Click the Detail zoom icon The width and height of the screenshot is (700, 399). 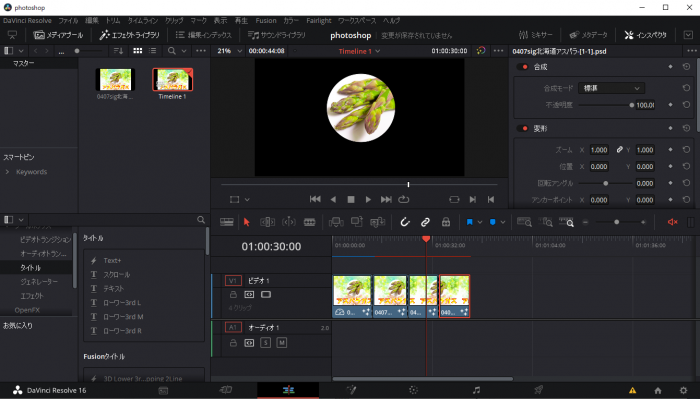pos(545,222)
